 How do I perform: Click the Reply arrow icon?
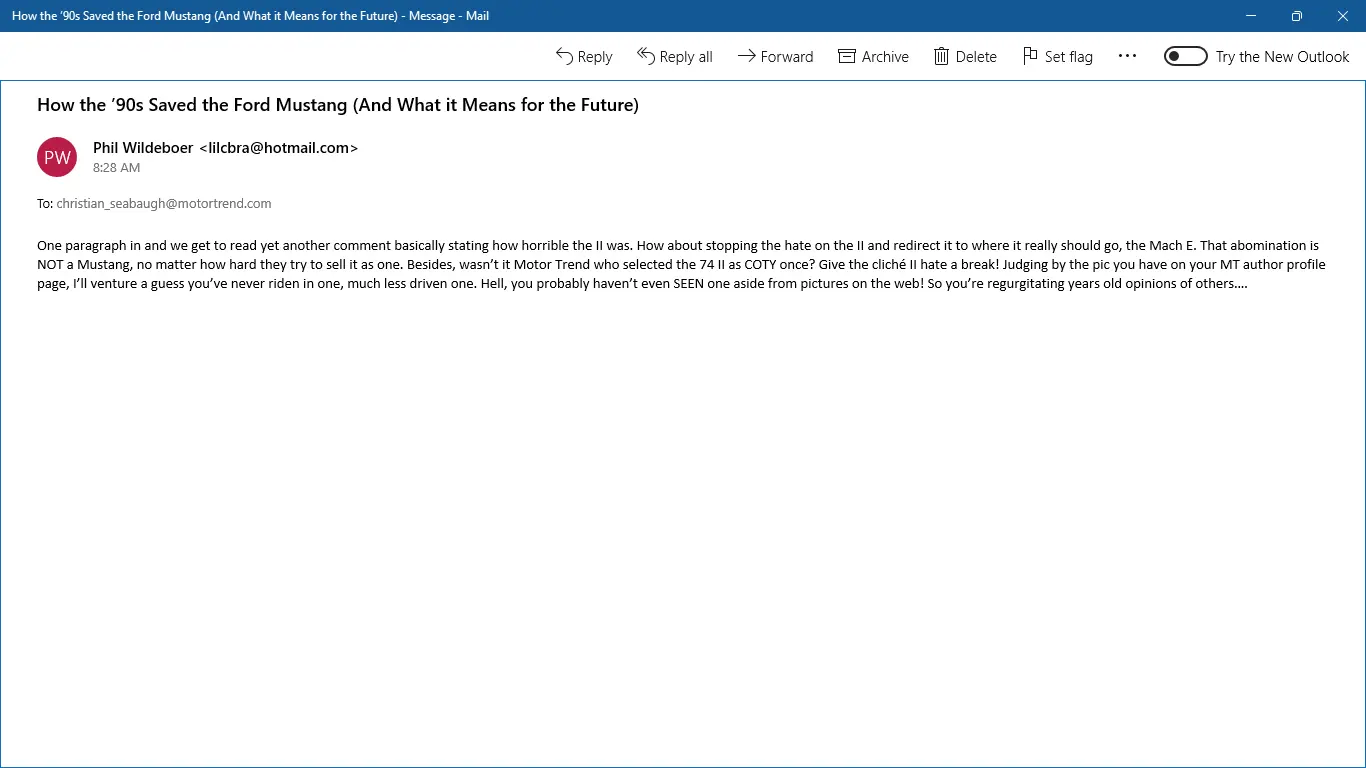click(565, 56)
